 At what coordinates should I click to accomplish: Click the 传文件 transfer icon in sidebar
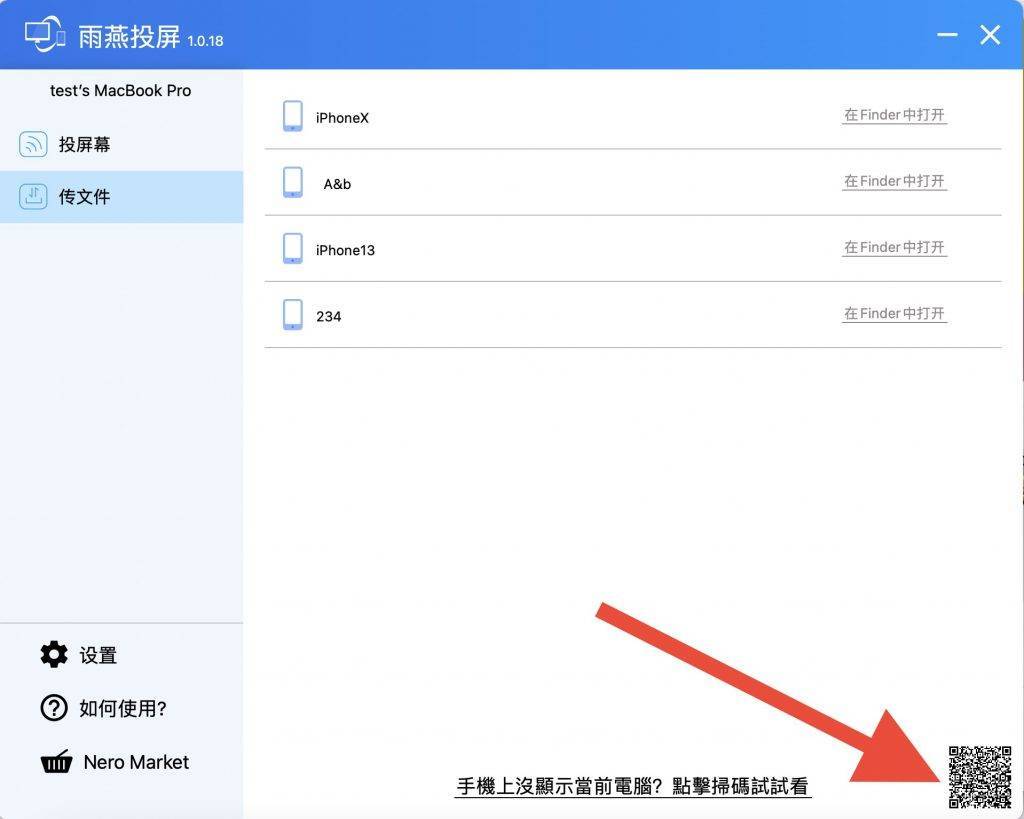tap(33, 197)
